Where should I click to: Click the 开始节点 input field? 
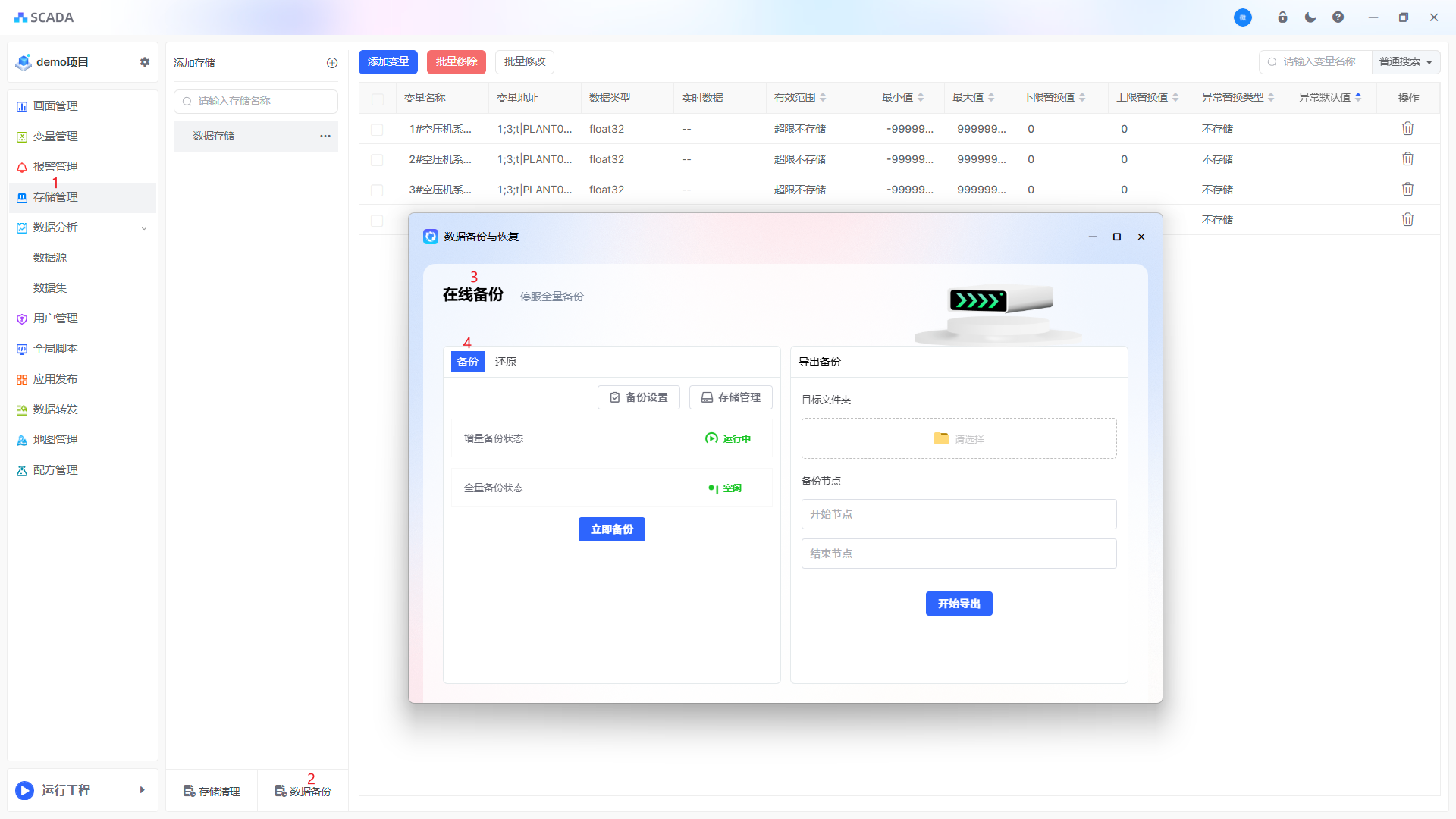[959, 514]
